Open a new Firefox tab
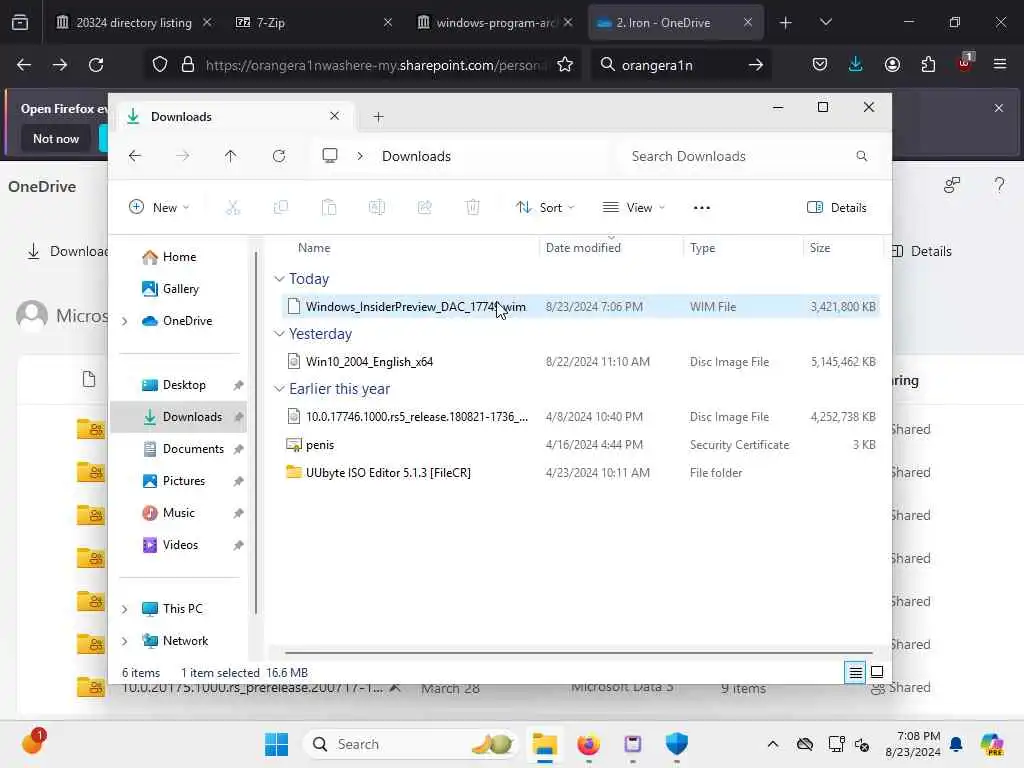 [x=786, y=22]
